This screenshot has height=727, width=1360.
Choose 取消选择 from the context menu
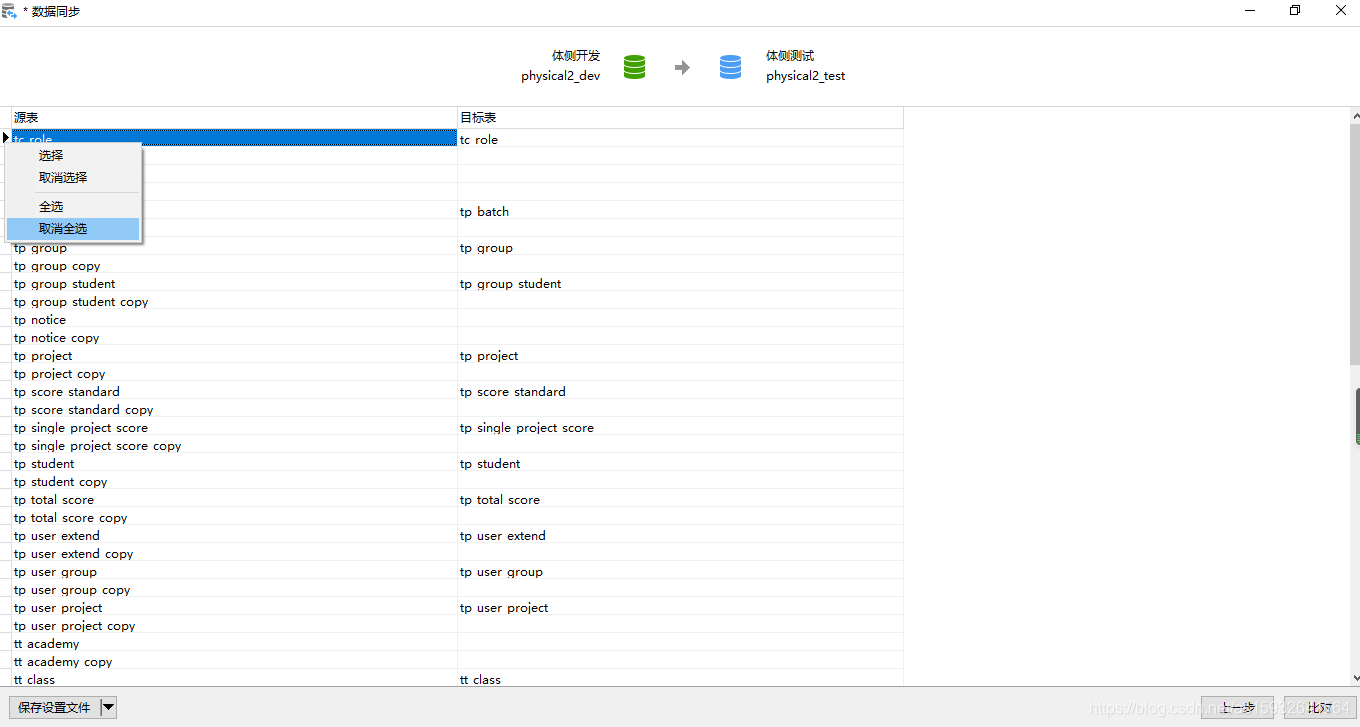coord(73,177)
